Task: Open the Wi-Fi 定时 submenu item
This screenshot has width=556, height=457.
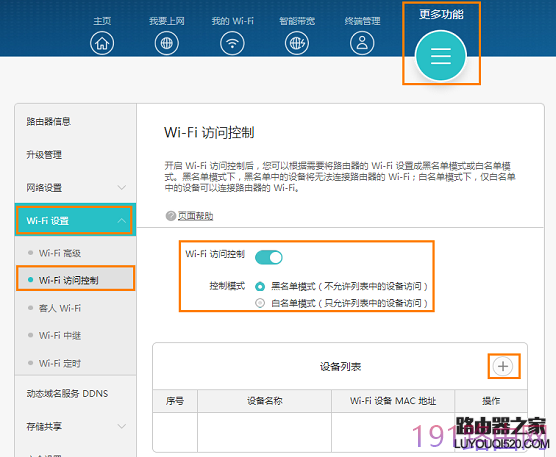Action: [x=60, y=363]
